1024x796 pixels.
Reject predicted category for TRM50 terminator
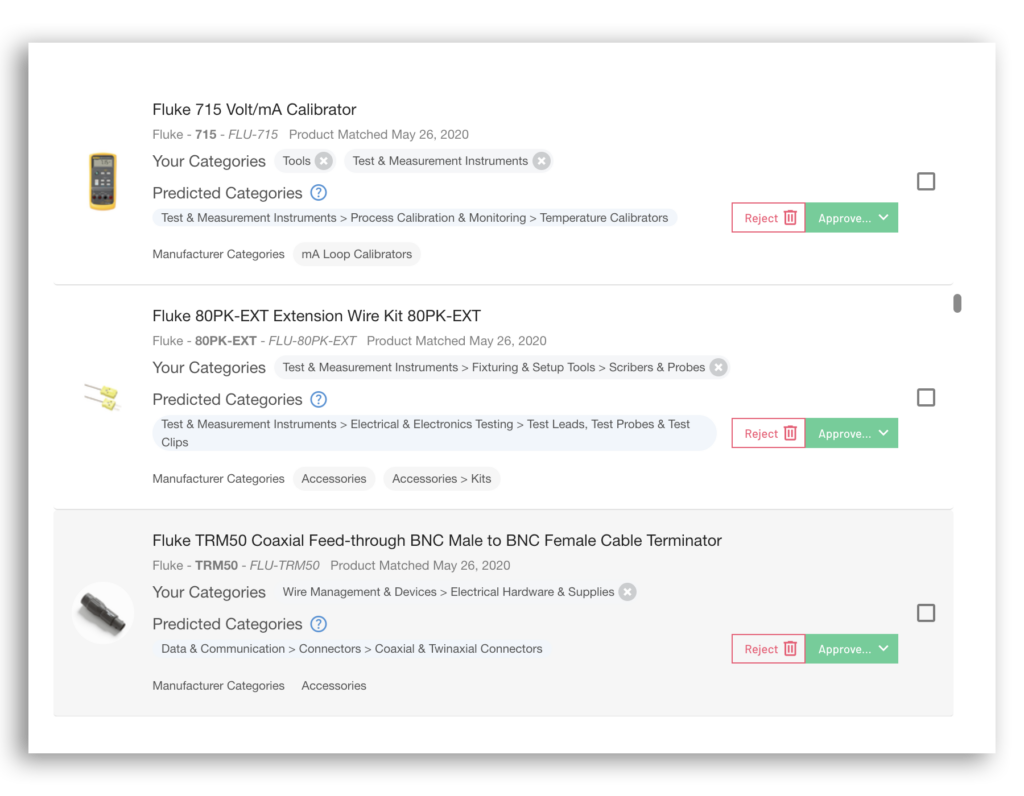tap(768, 649)
